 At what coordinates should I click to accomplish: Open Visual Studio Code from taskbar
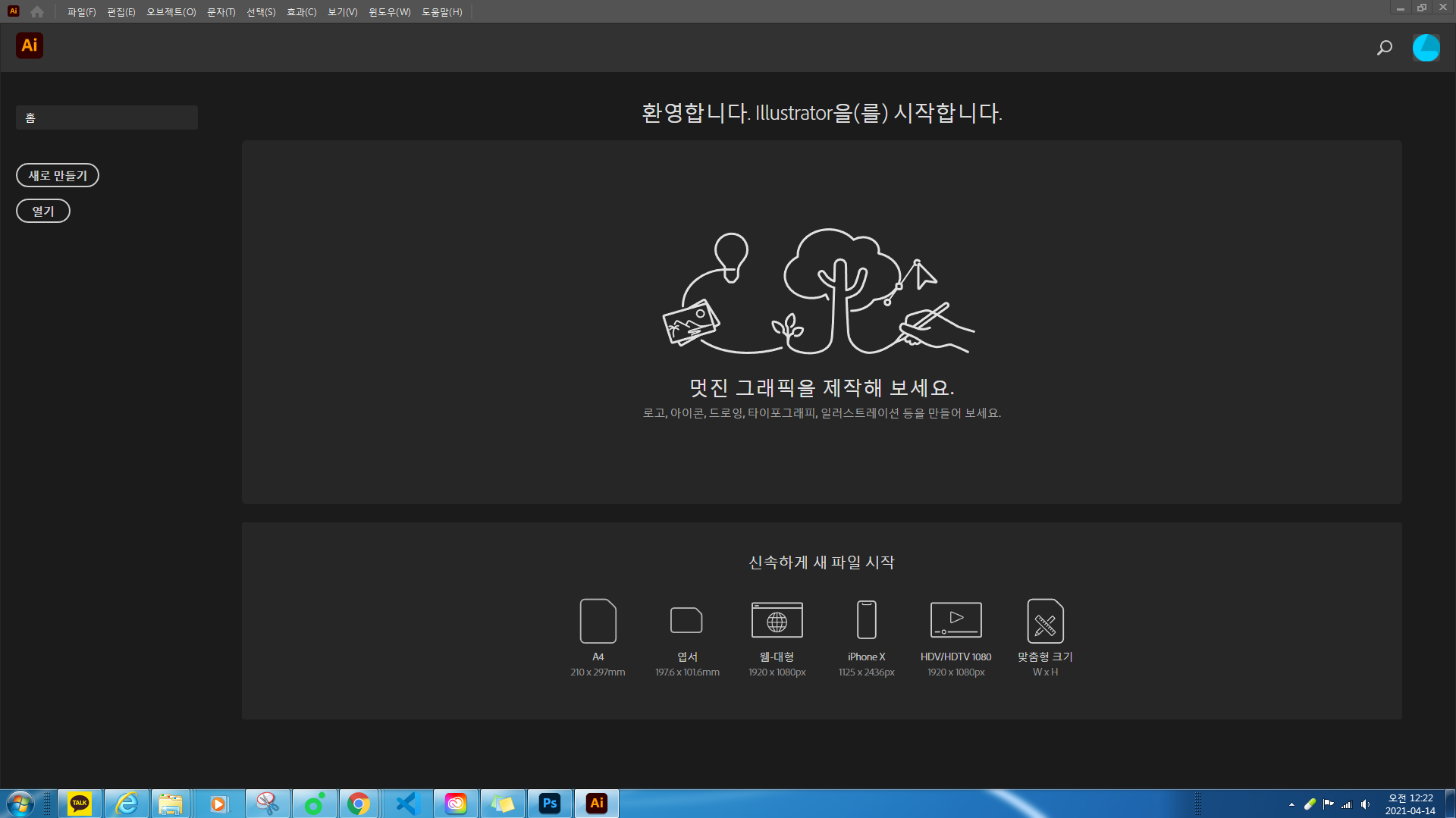407,804
